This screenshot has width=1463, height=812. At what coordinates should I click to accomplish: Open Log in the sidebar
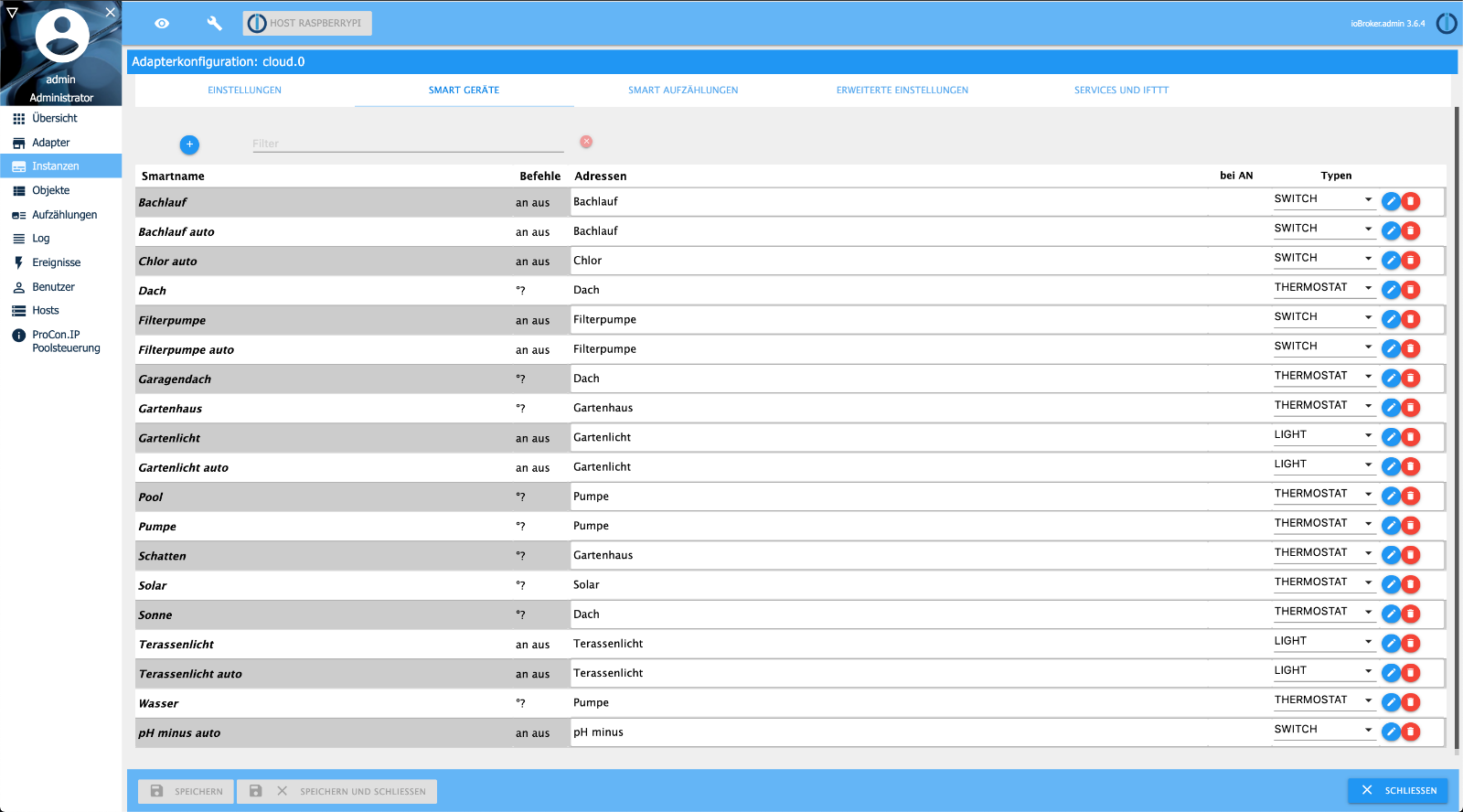[x=60, y=239]
